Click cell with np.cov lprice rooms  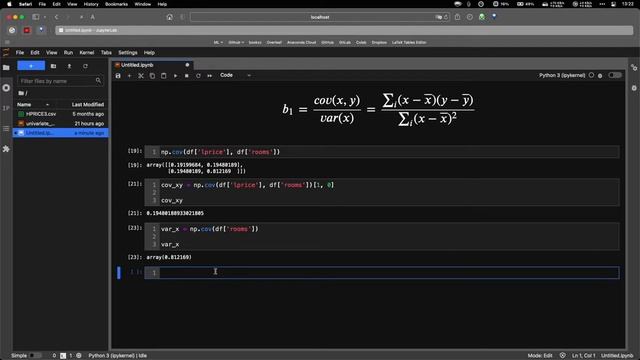(382, 152)
